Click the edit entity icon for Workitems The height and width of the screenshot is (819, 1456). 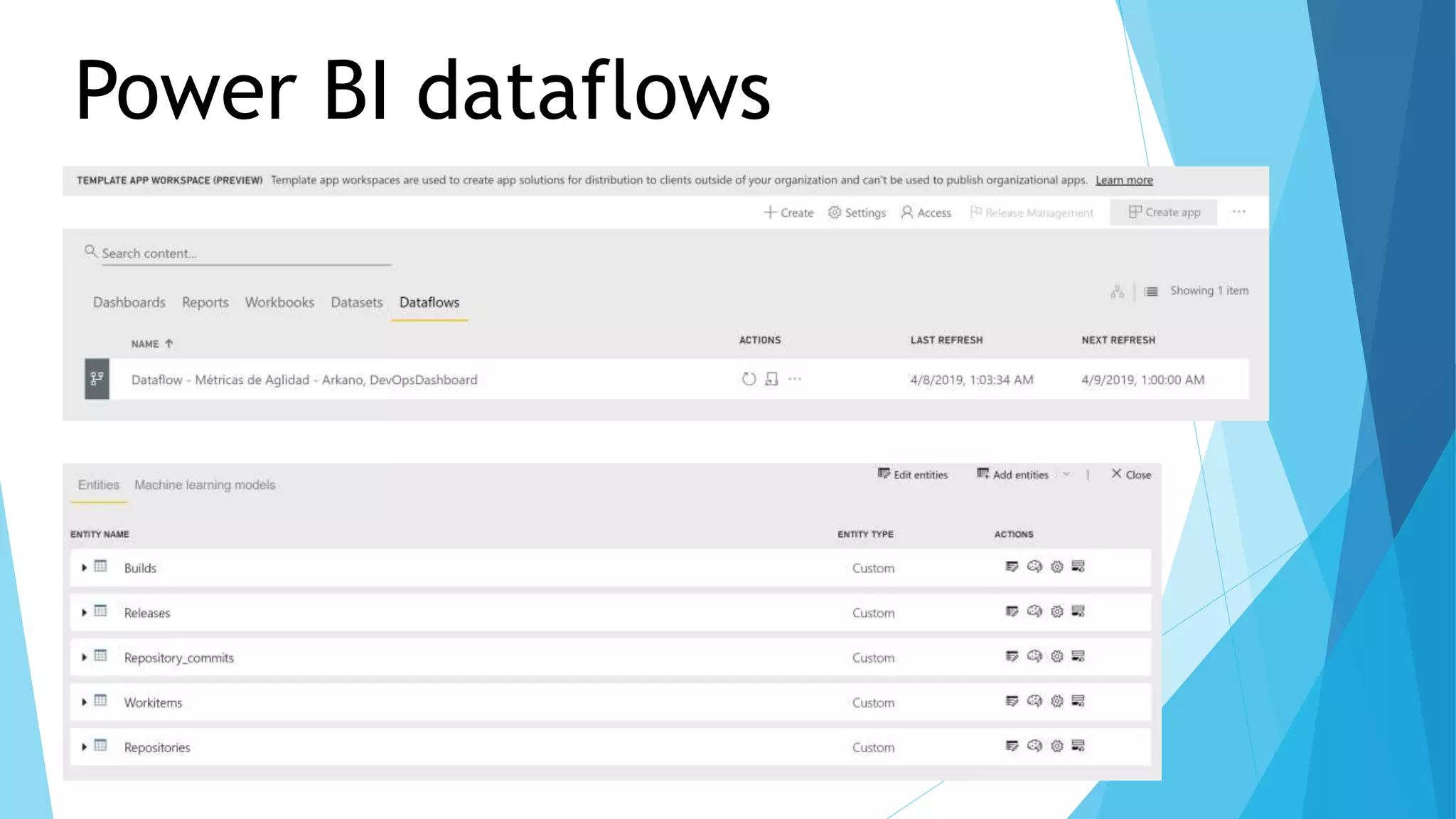1012,701
